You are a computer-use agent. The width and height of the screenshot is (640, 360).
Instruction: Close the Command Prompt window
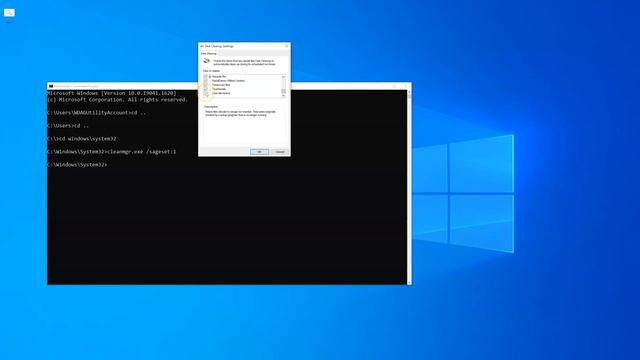tap(405, 86)
